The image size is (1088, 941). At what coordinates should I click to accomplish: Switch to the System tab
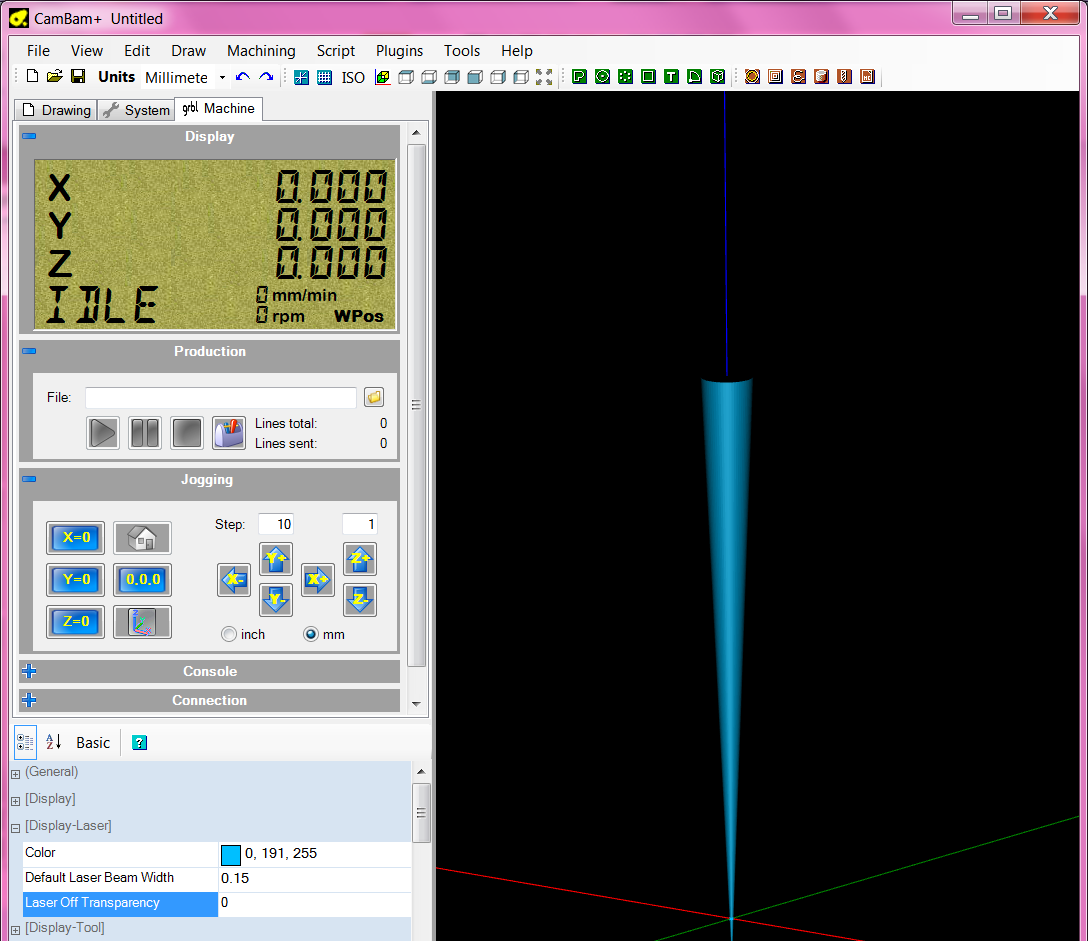(136, 110)
